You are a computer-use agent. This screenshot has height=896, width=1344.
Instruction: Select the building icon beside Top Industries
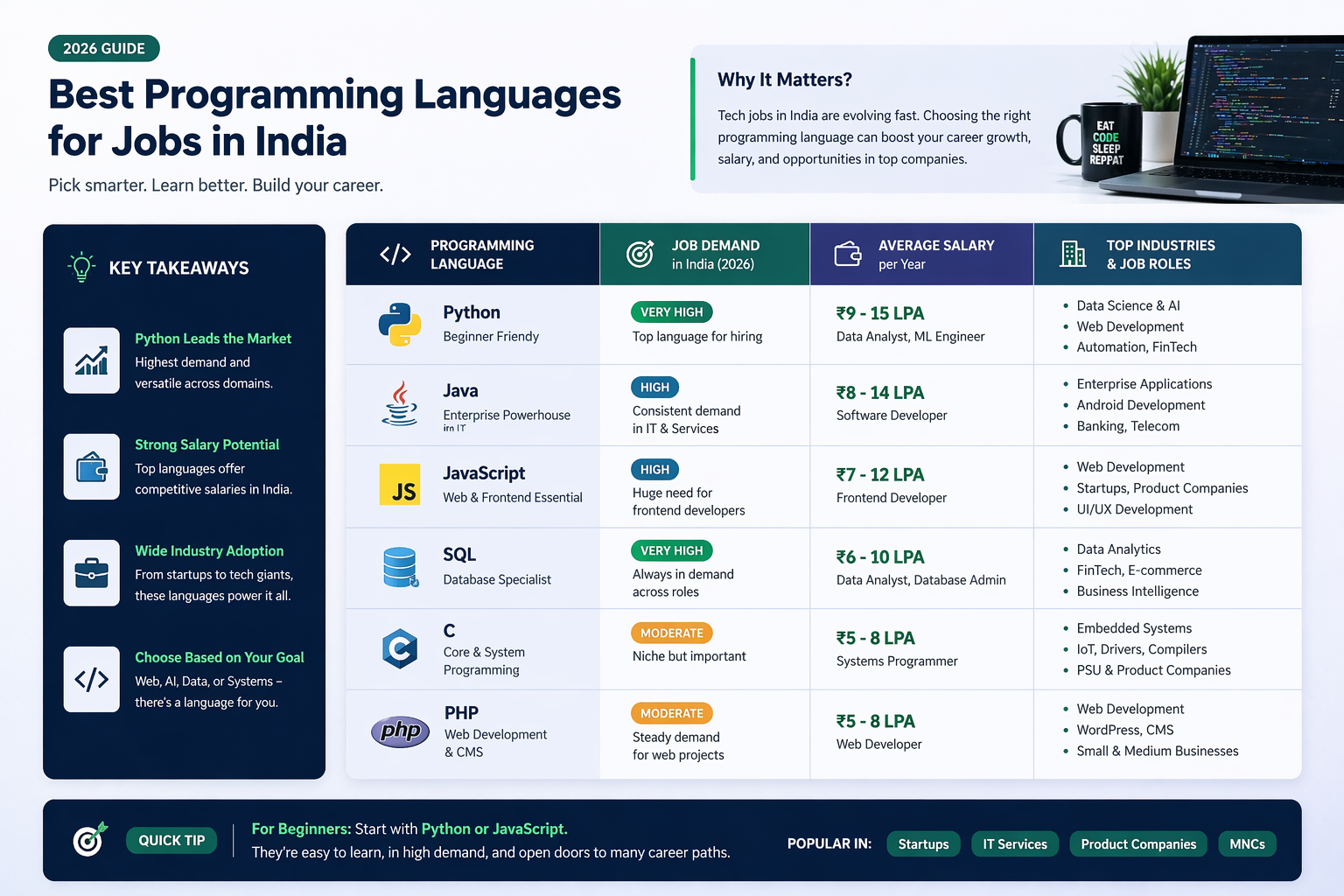[1072, 254]
